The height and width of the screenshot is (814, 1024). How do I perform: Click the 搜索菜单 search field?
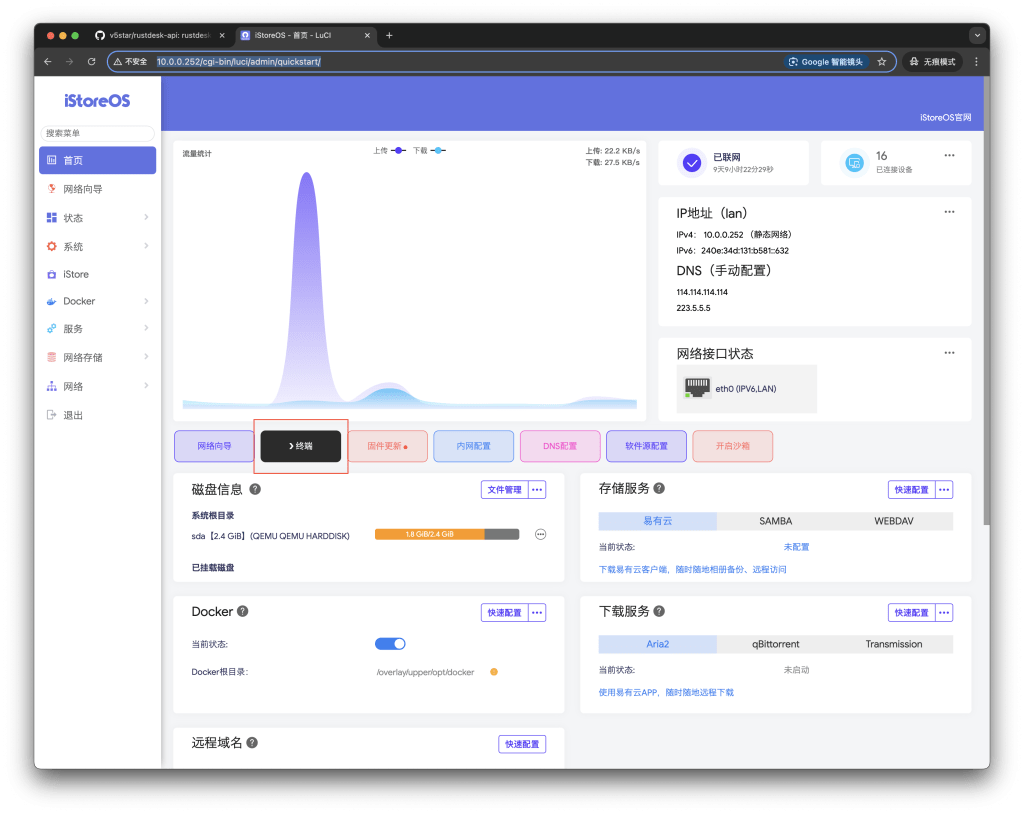click(x=96, y=133)
